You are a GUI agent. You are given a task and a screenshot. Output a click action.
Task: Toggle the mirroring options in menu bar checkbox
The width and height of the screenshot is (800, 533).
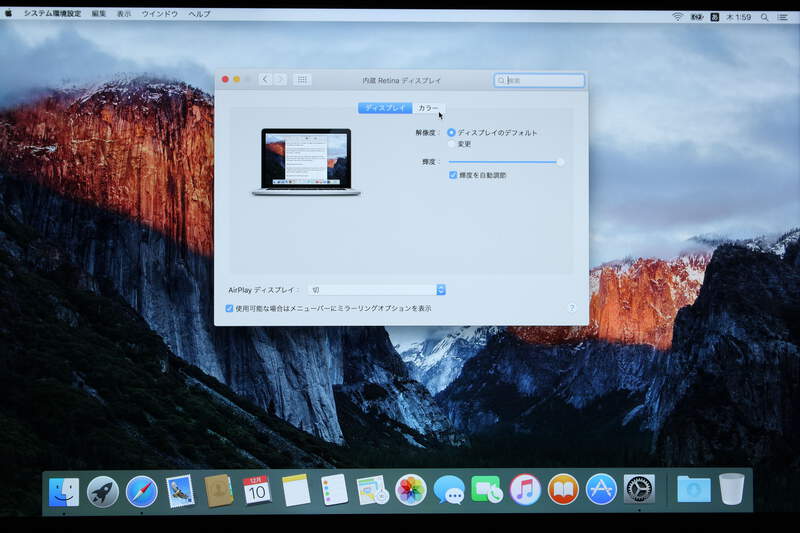coord(230,308)
